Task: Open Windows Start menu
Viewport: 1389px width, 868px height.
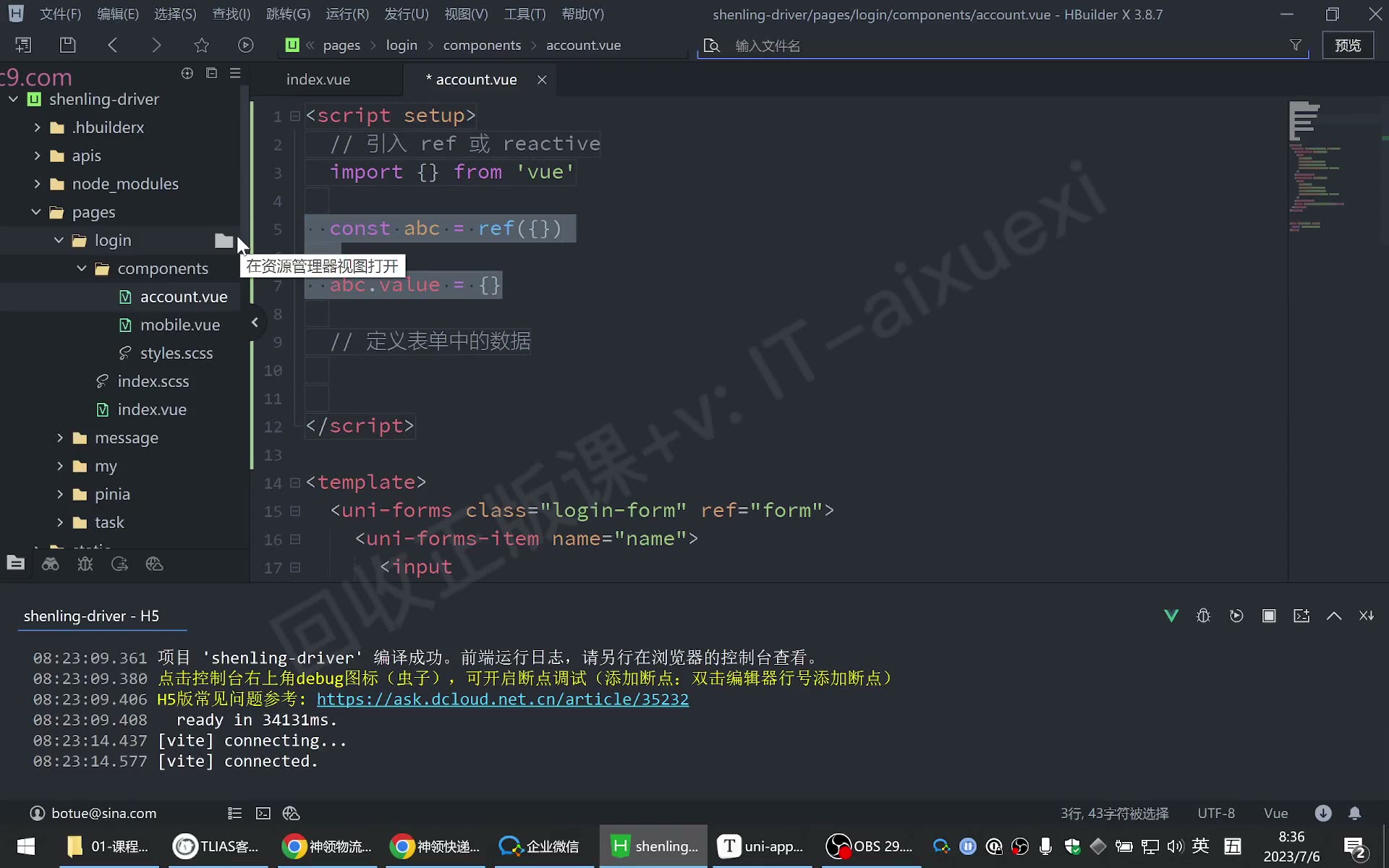Action: [x=26, y=846]
